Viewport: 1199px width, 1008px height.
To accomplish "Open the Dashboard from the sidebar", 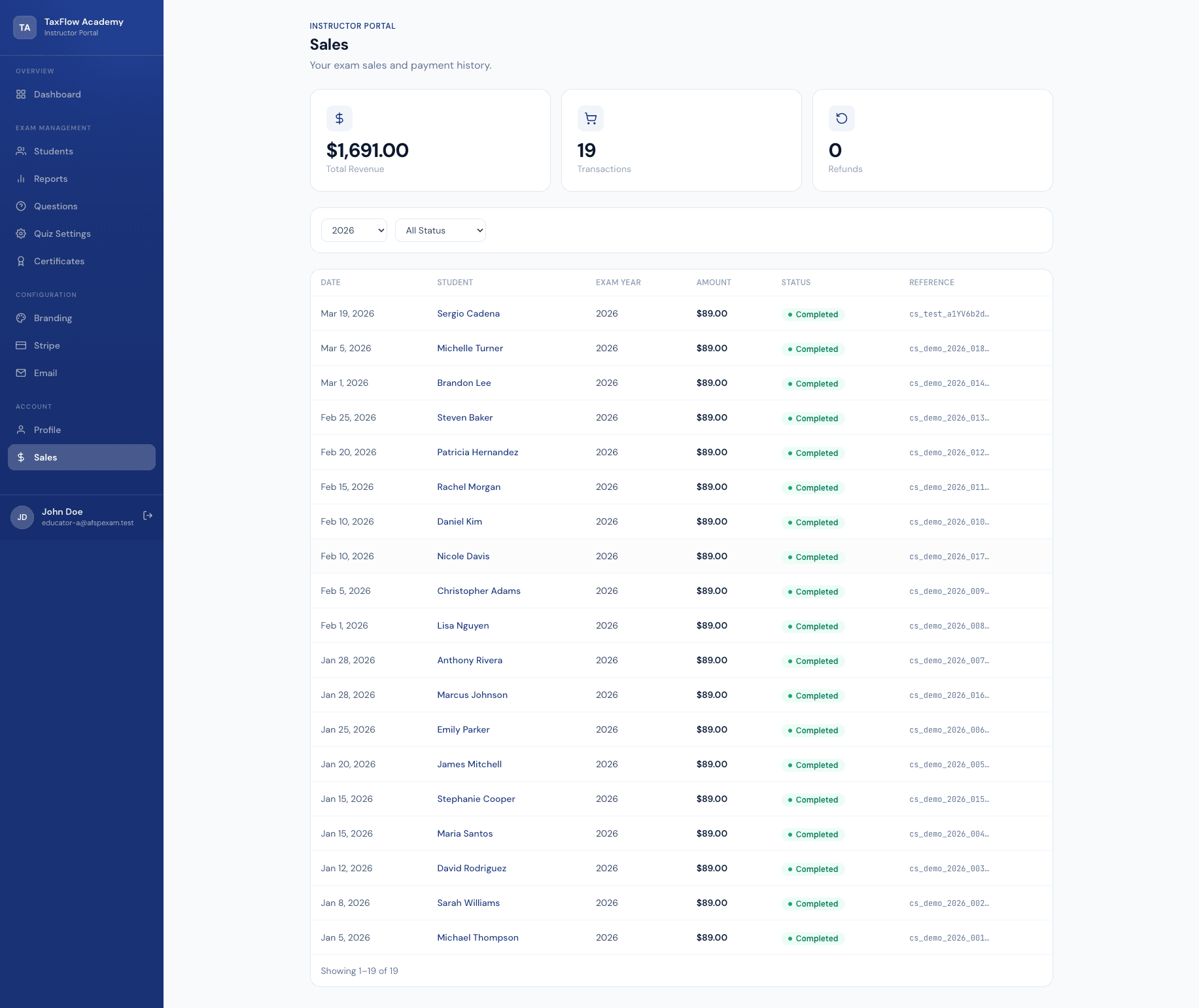I will pos(21,94).
